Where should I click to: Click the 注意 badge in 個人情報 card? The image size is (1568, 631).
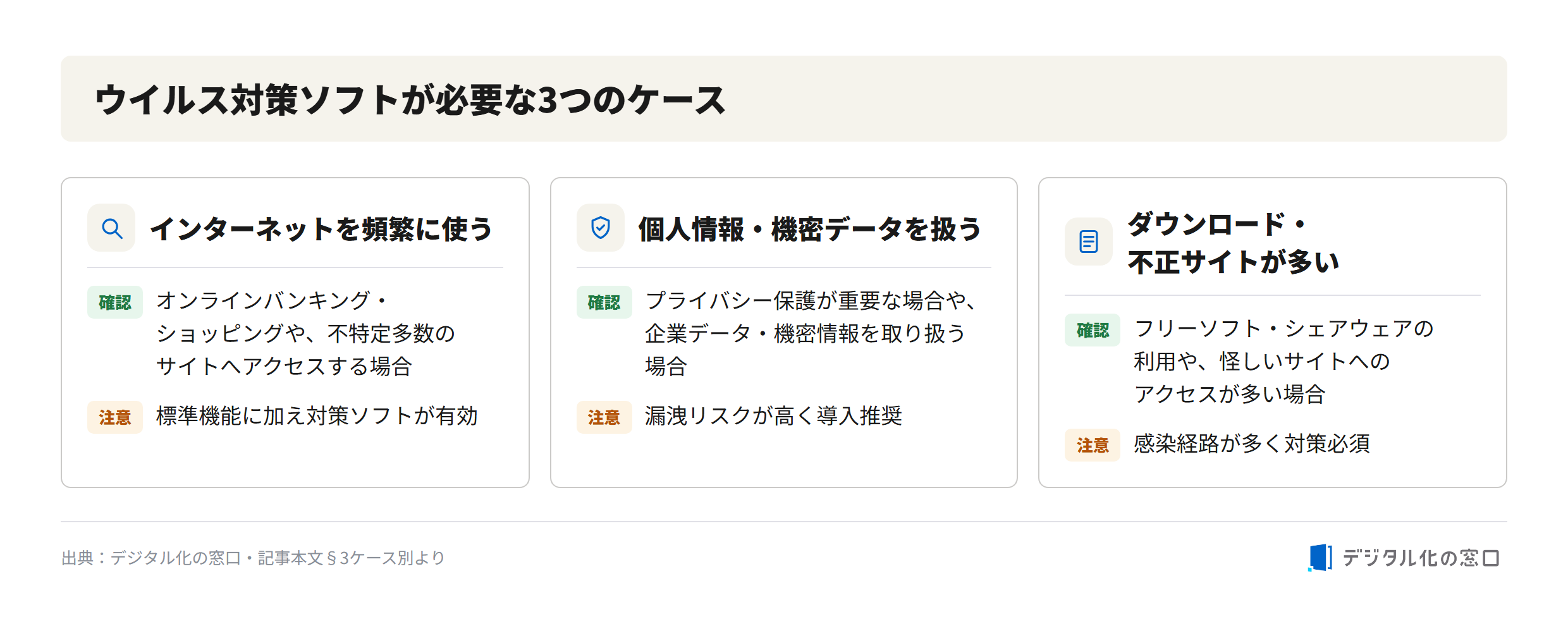coord(604,417)
